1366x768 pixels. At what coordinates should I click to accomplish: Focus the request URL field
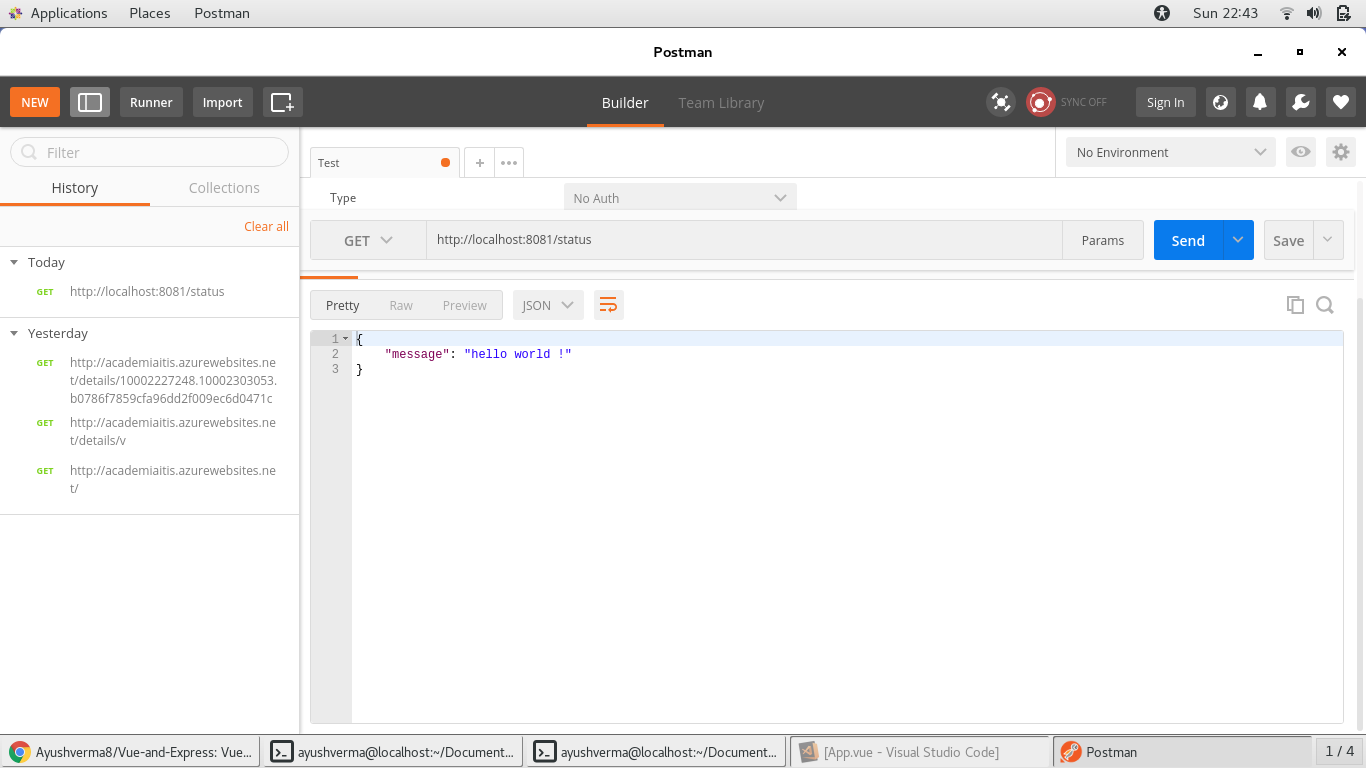pyautogui.click(x=744, y=240)
